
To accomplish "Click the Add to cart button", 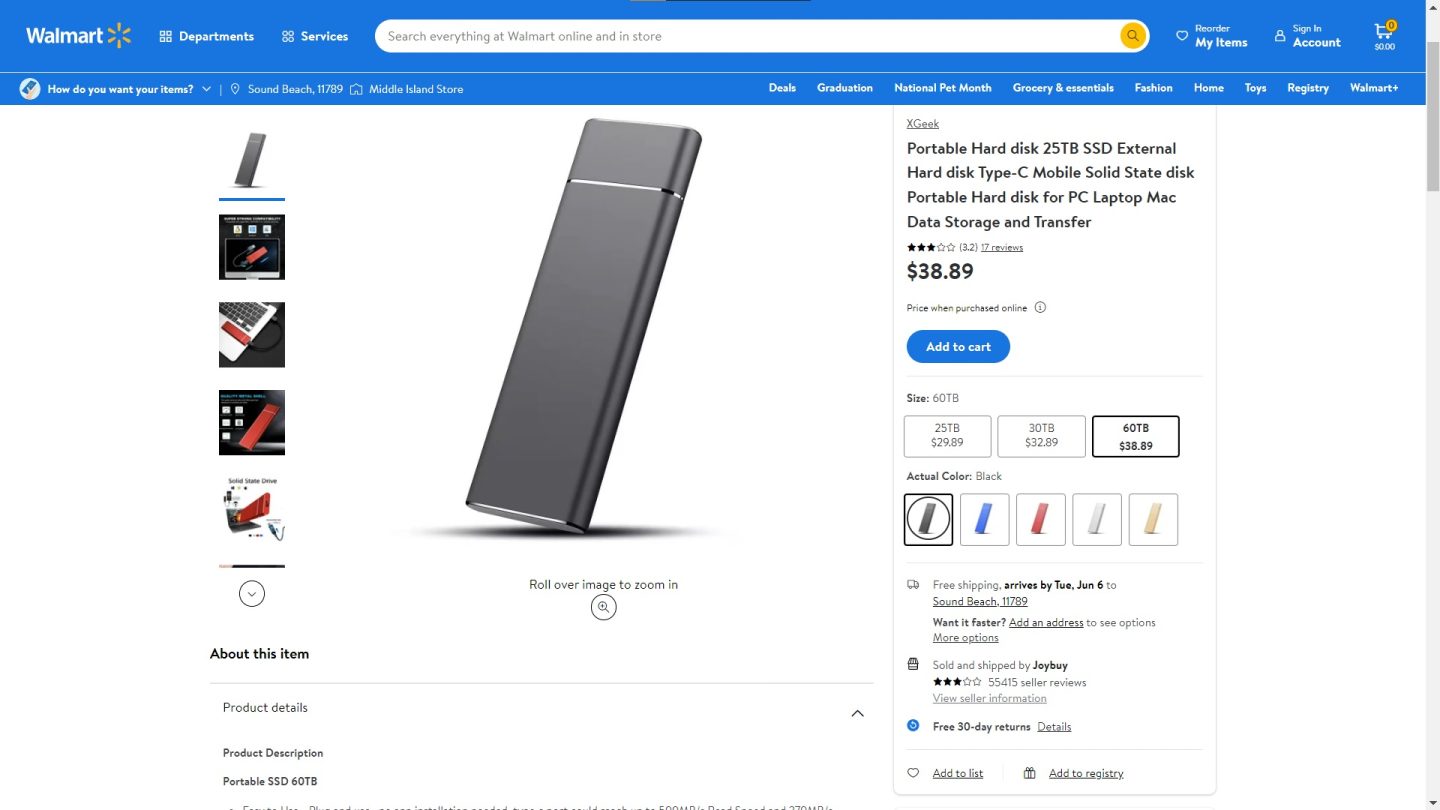I will 958,347.
